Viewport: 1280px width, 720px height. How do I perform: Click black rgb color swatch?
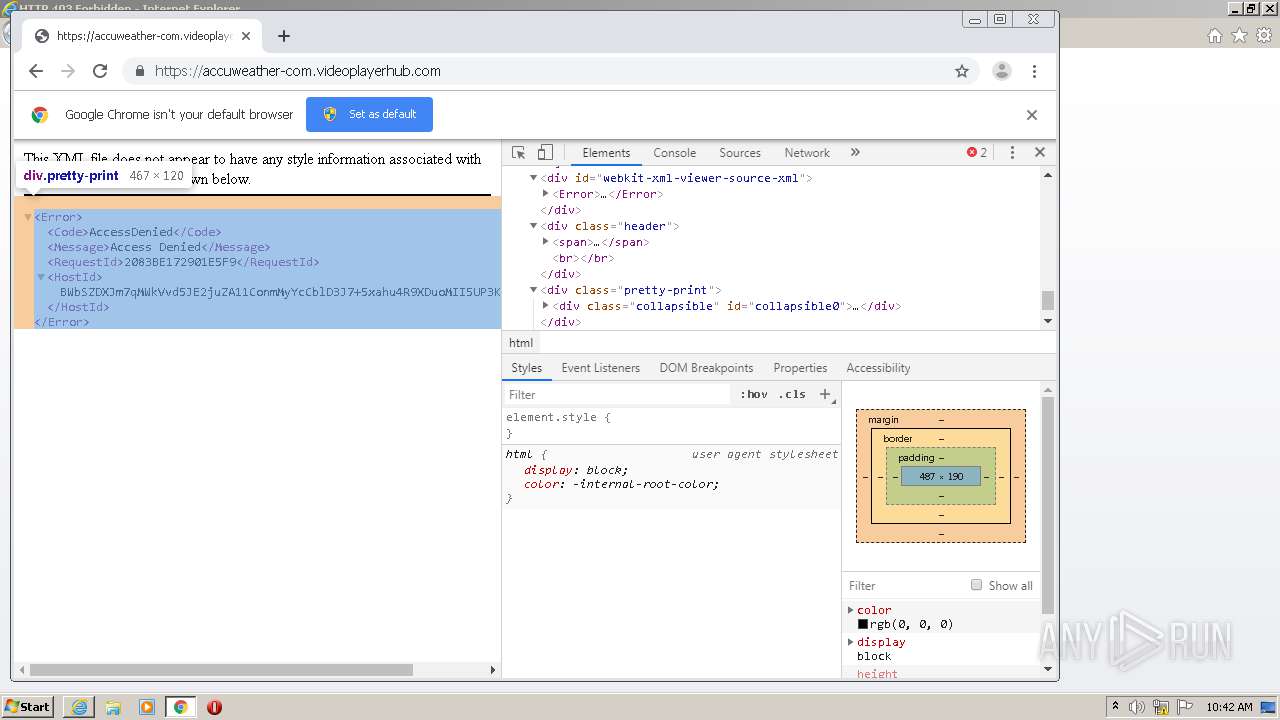[863, 624]
